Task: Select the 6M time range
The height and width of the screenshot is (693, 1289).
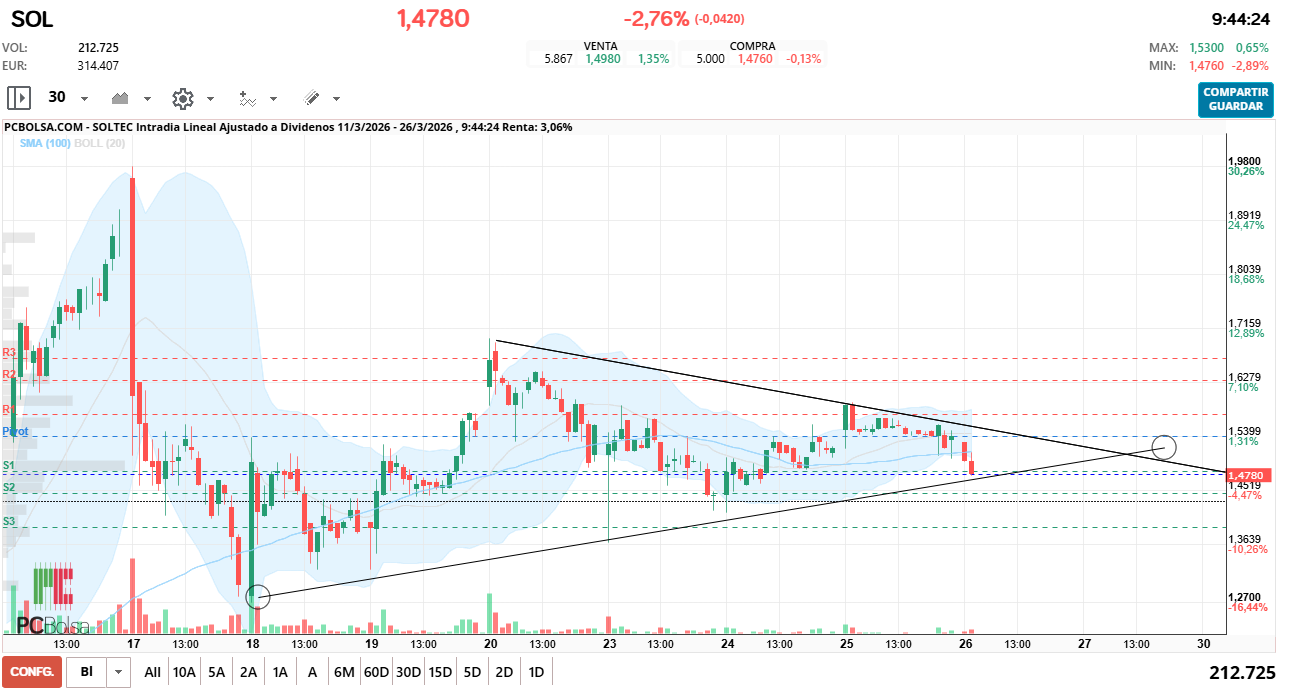Action: tap(344, 673)
